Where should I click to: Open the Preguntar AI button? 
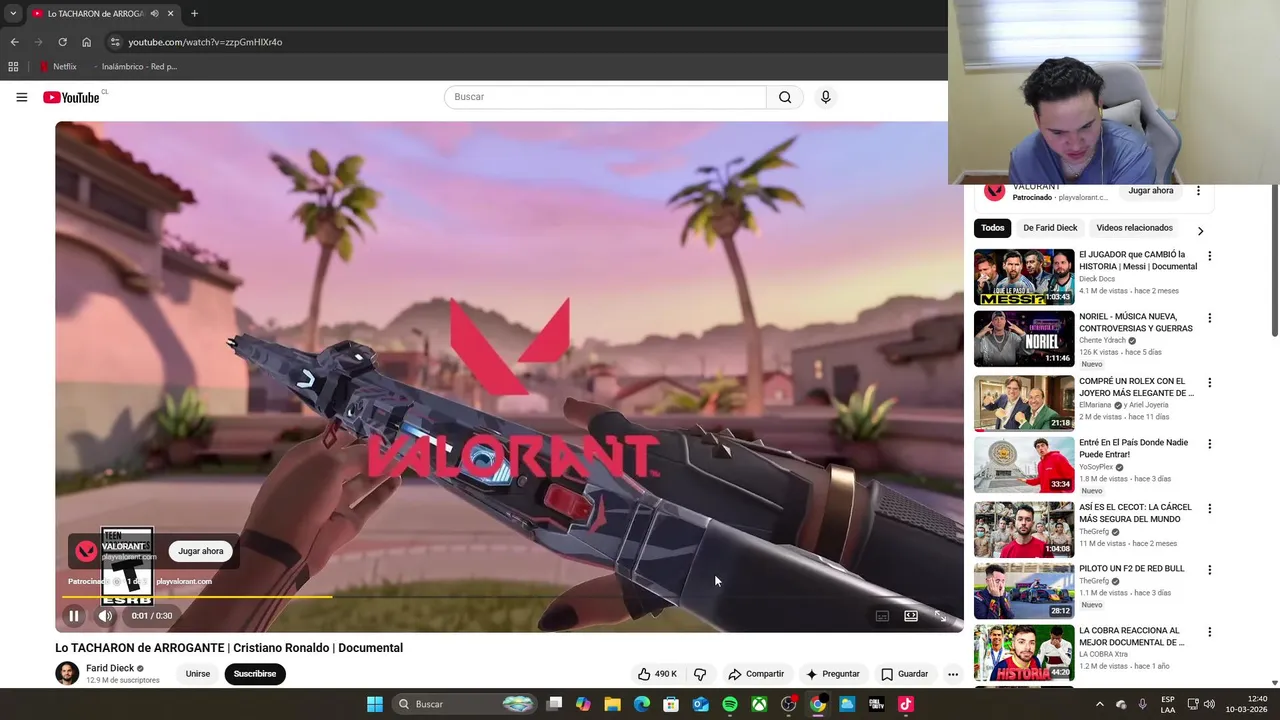coord(832,674)
